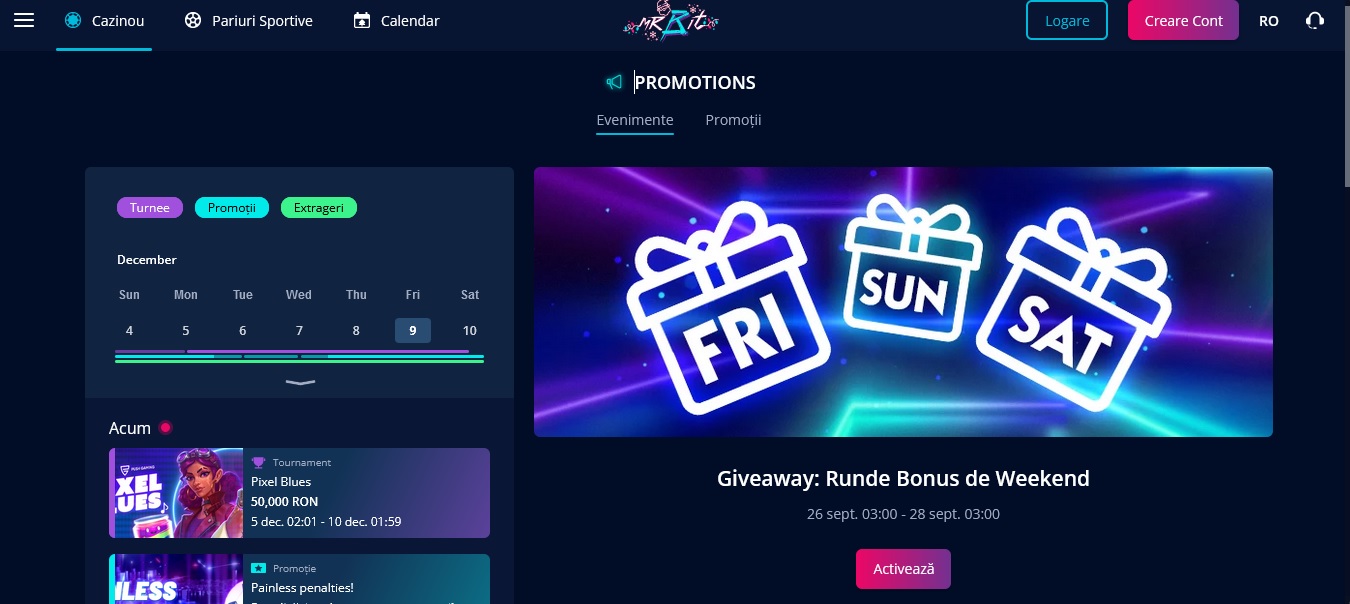
Task: Toggle the Extrageri filter pill
Action: pyautogui.click(x=319, y=208)
